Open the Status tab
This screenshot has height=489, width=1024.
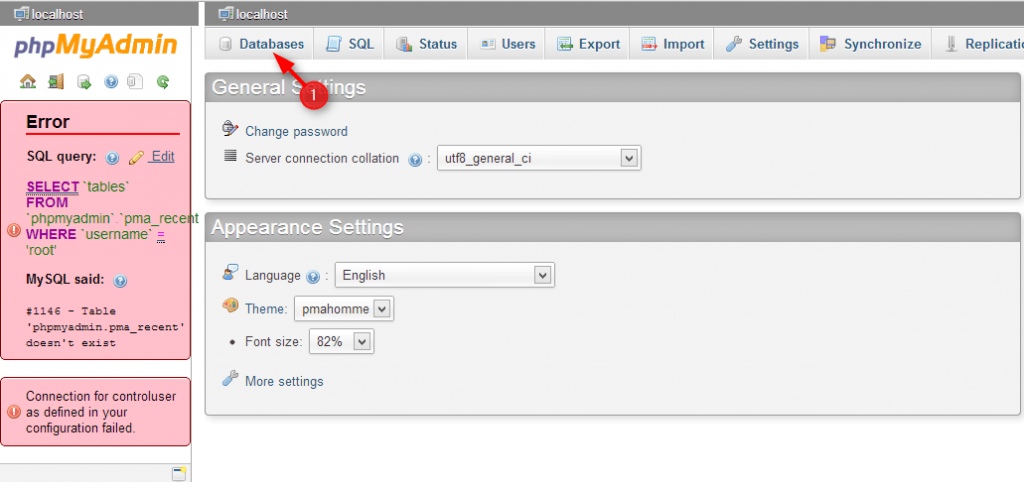tap(426, 44)
